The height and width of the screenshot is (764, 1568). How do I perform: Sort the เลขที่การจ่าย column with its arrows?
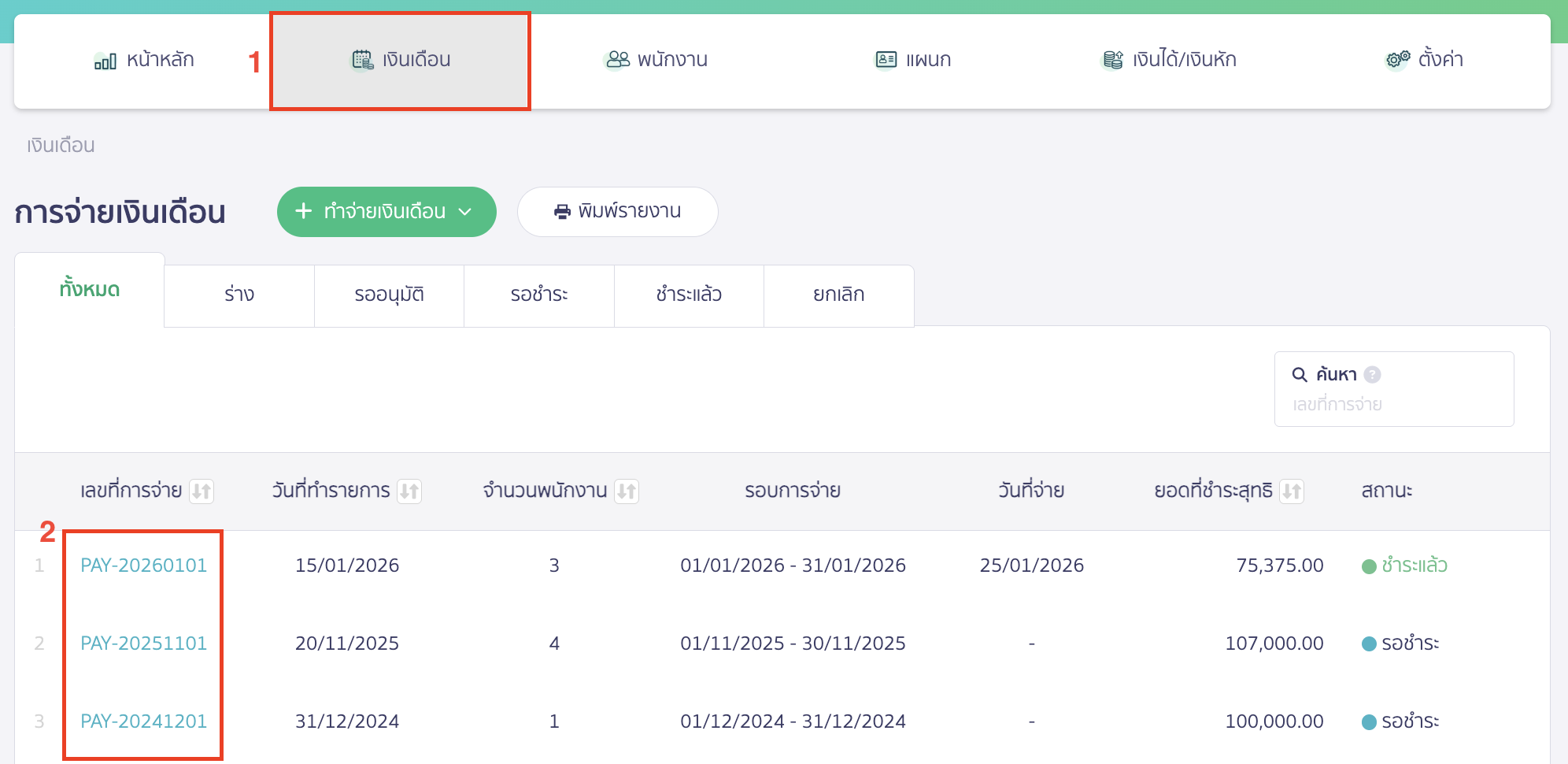click(202, 490)
